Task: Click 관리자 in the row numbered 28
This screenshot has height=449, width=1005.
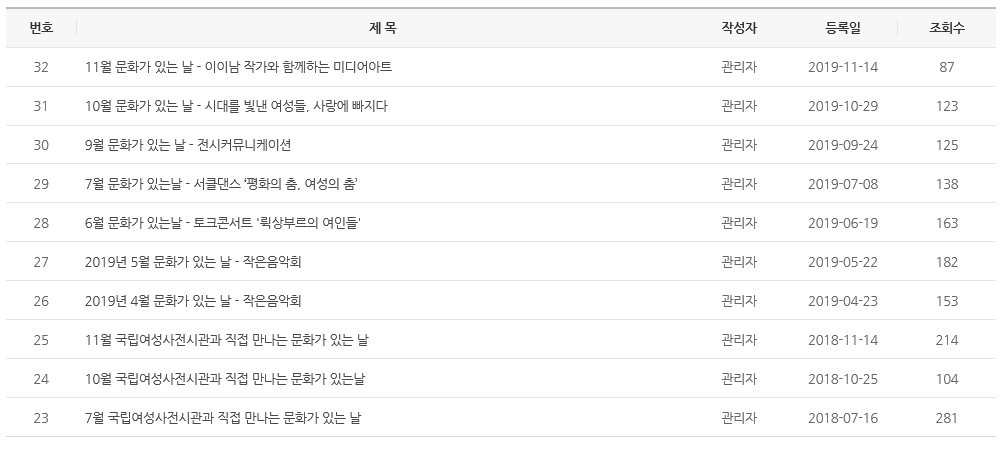Action: pos(739,223)
